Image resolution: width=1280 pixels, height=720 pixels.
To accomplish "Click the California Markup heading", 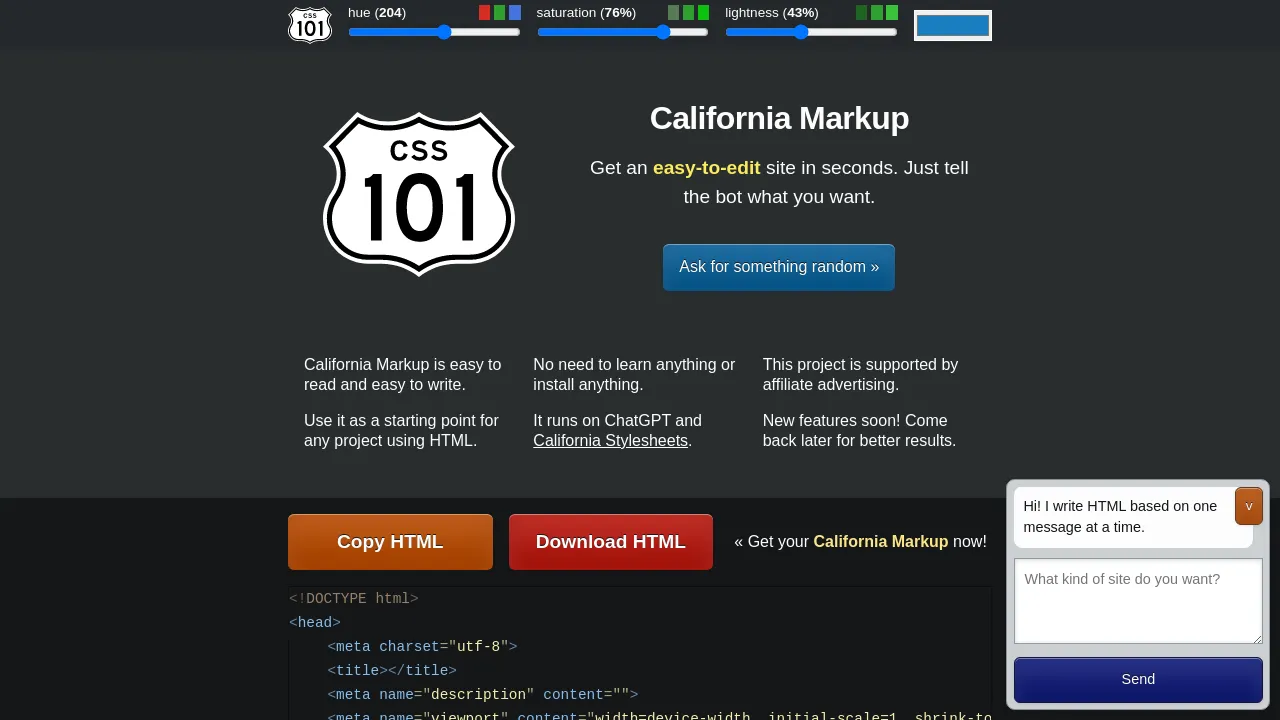I will point(779,118).
